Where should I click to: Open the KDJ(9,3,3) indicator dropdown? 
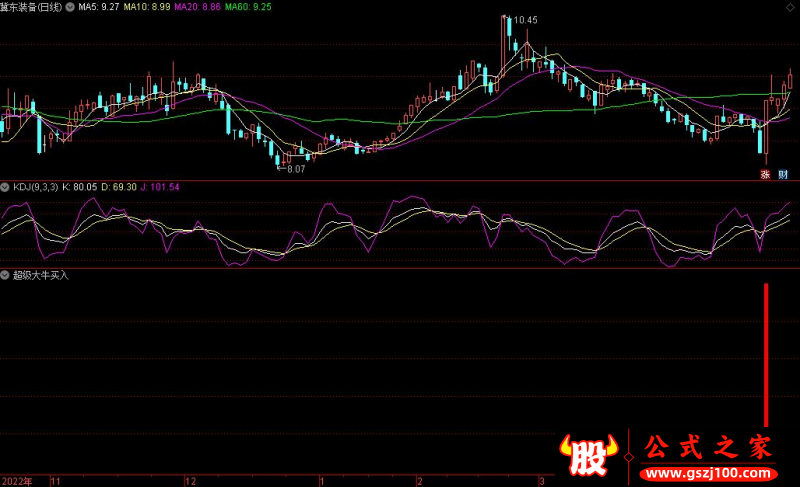[x=5, y=187]
